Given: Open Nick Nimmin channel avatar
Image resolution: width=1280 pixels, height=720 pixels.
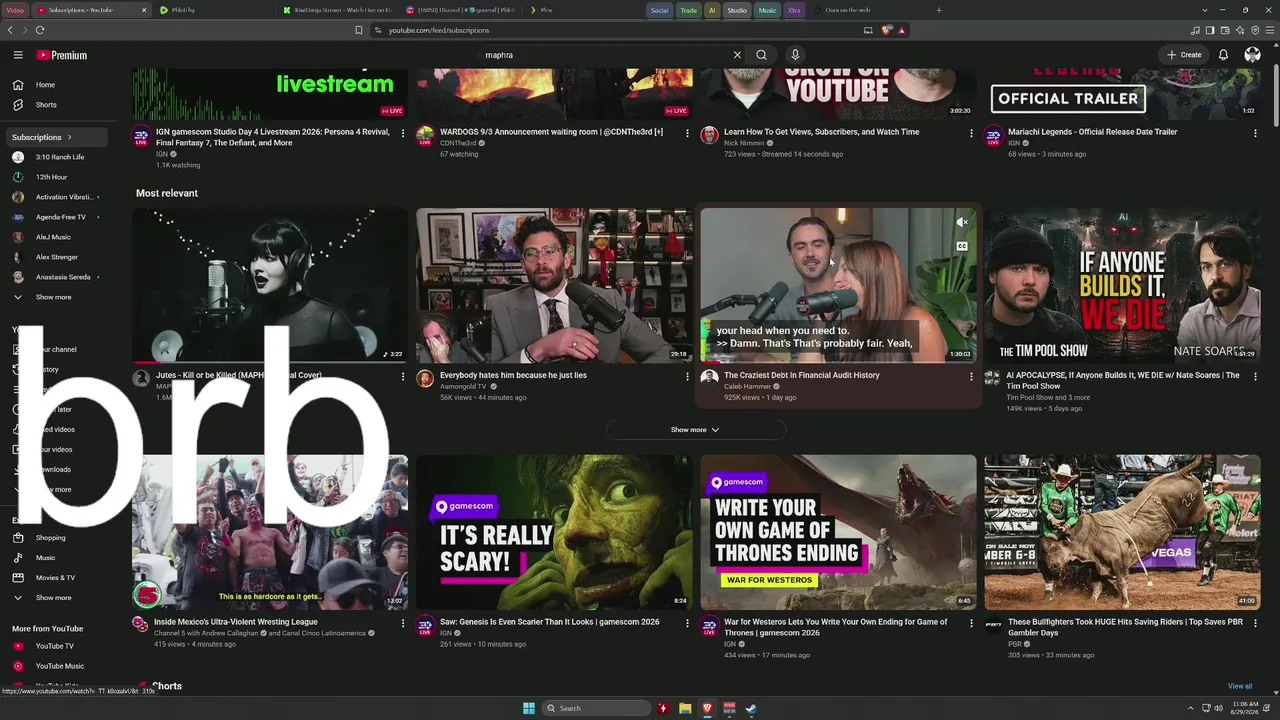Looking at the screenshot, I should [x=709, y=135].
